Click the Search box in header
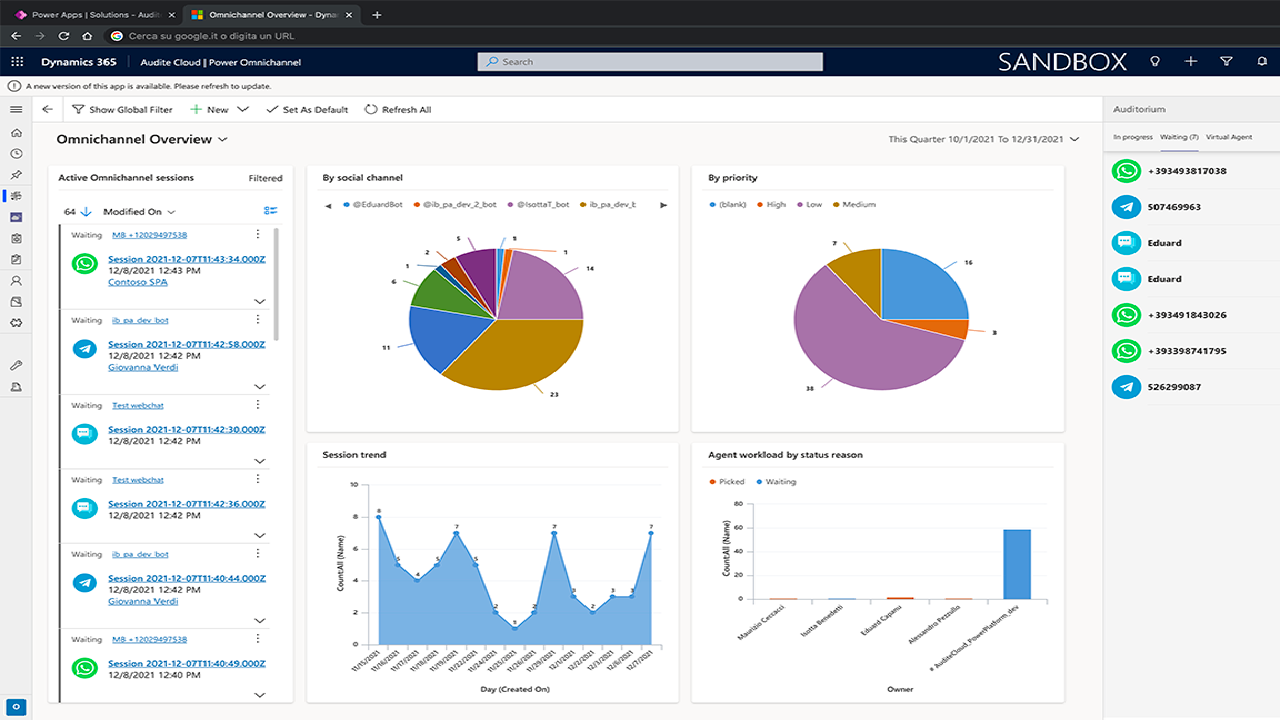Image resolution: width=1280 pixels, height=720 pixels. pos(650,62)
